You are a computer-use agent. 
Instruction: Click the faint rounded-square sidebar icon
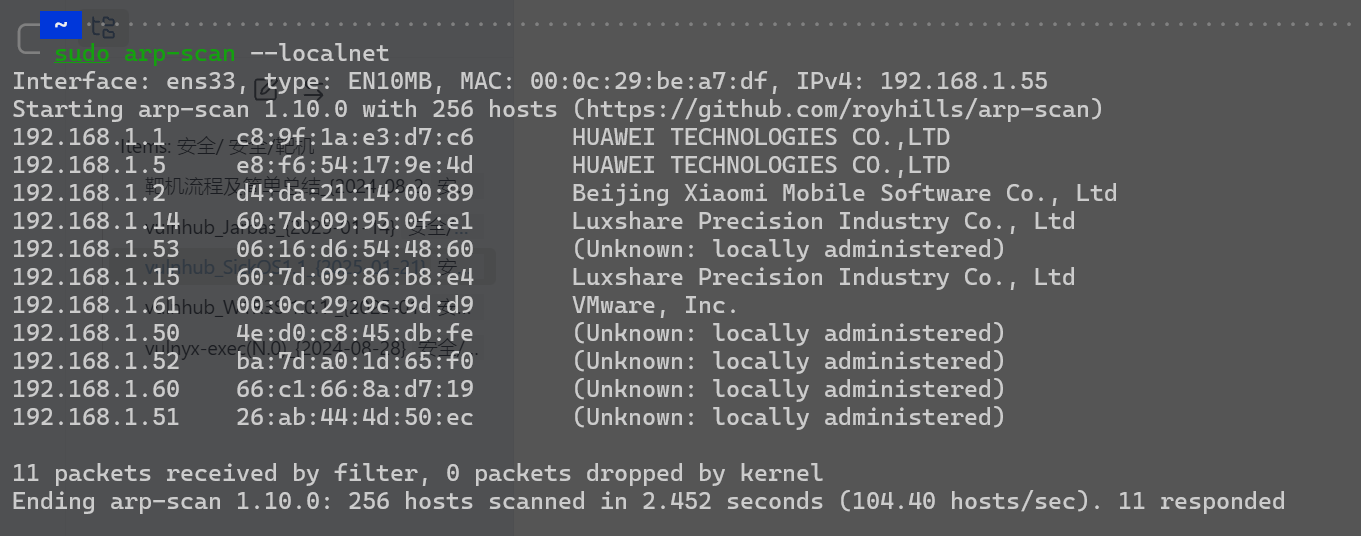tap(30, 39)
